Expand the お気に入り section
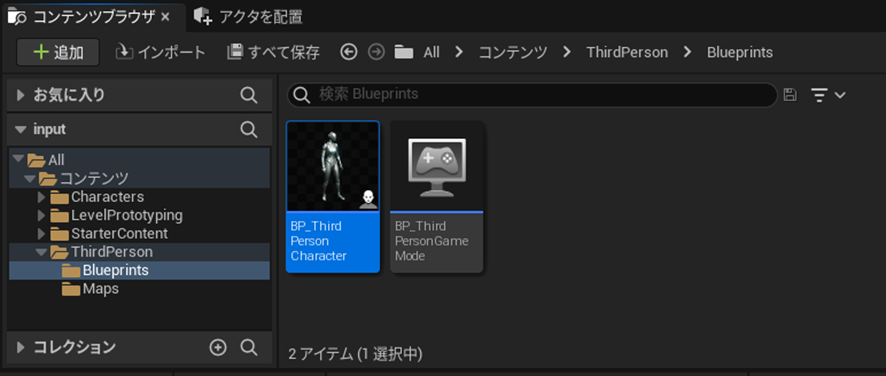 [21, 95]
